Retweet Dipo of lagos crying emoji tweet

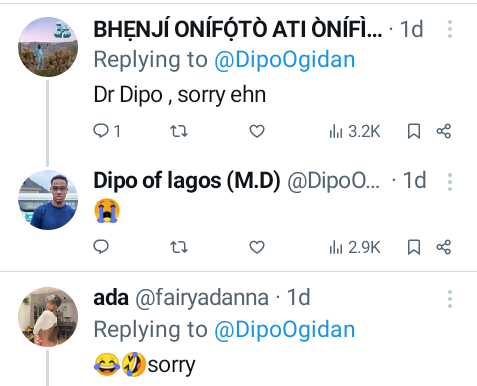(x=179, y=247)
